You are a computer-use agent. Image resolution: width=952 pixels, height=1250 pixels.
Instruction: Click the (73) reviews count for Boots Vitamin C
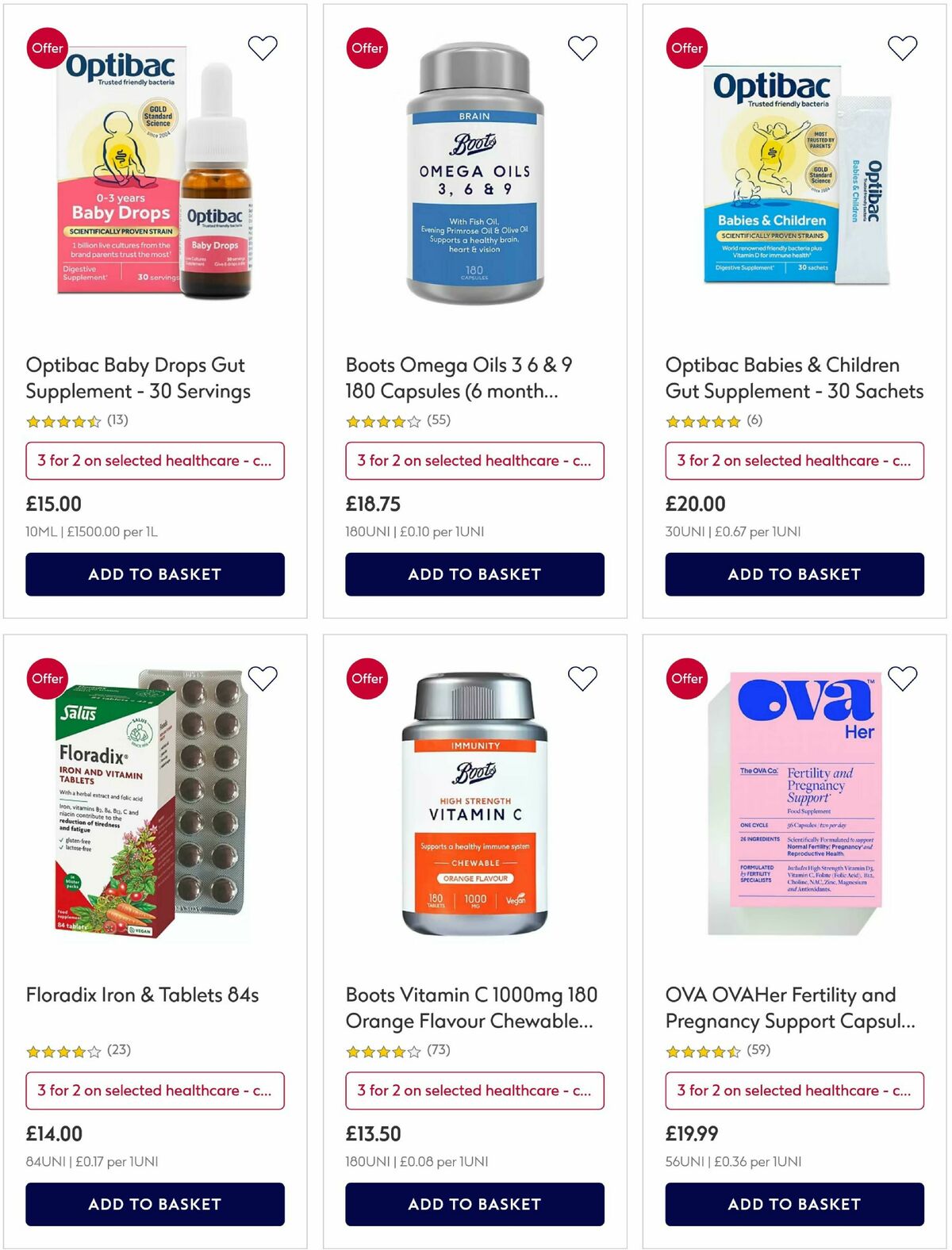tap(439, 1051)
